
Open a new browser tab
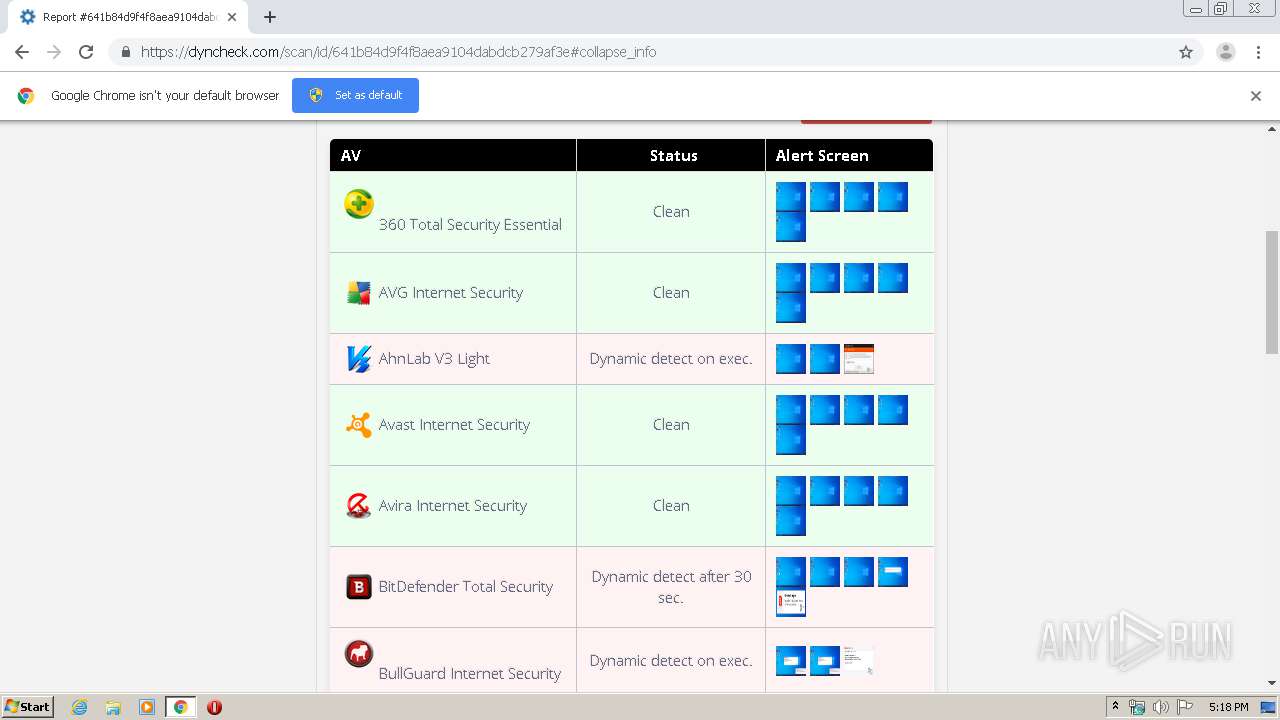pyautogui.click(x=270, y=17)
